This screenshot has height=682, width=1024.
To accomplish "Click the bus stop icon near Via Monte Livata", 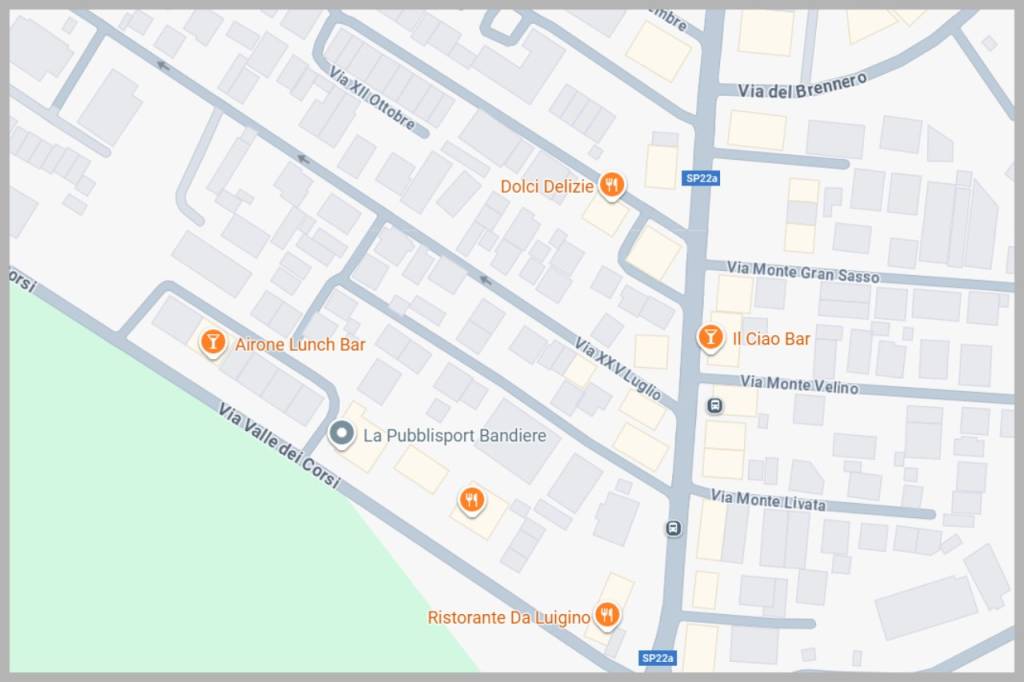I will point(674,528).
